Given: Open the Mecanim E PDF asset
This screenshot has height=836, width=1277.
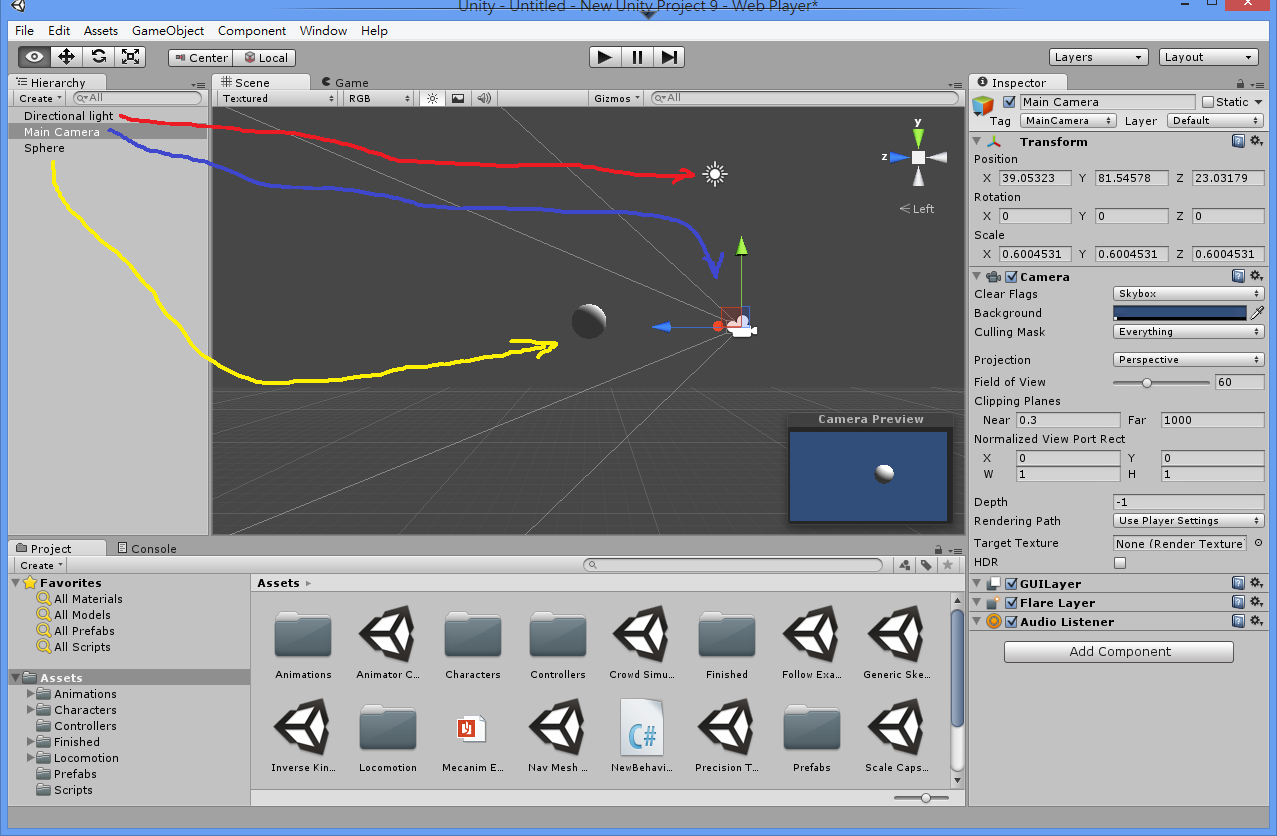Looking at the screenshot, I should pyautogui.click(x=472, y=727).
